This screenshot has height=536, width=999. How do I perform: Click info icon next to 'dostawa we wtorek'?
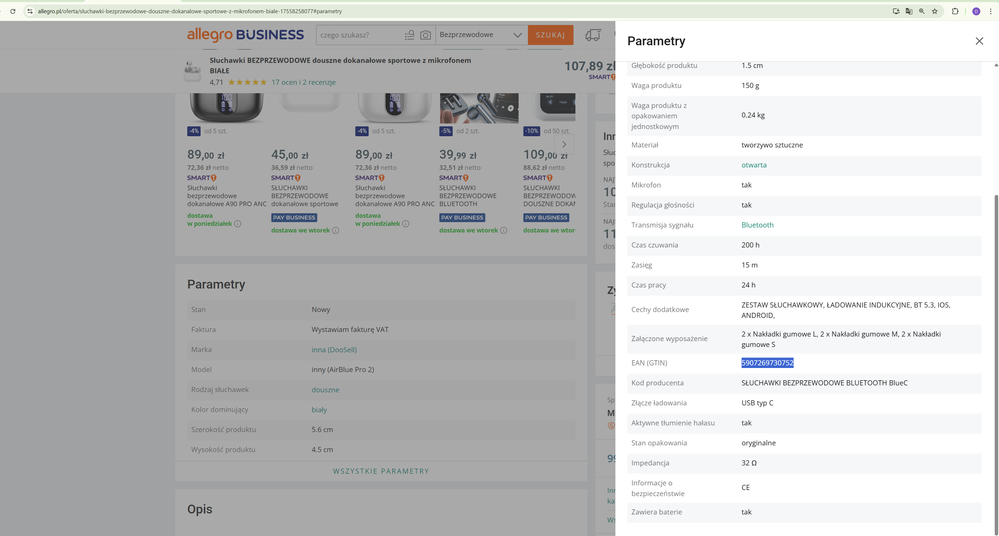(x=335, y=231)
